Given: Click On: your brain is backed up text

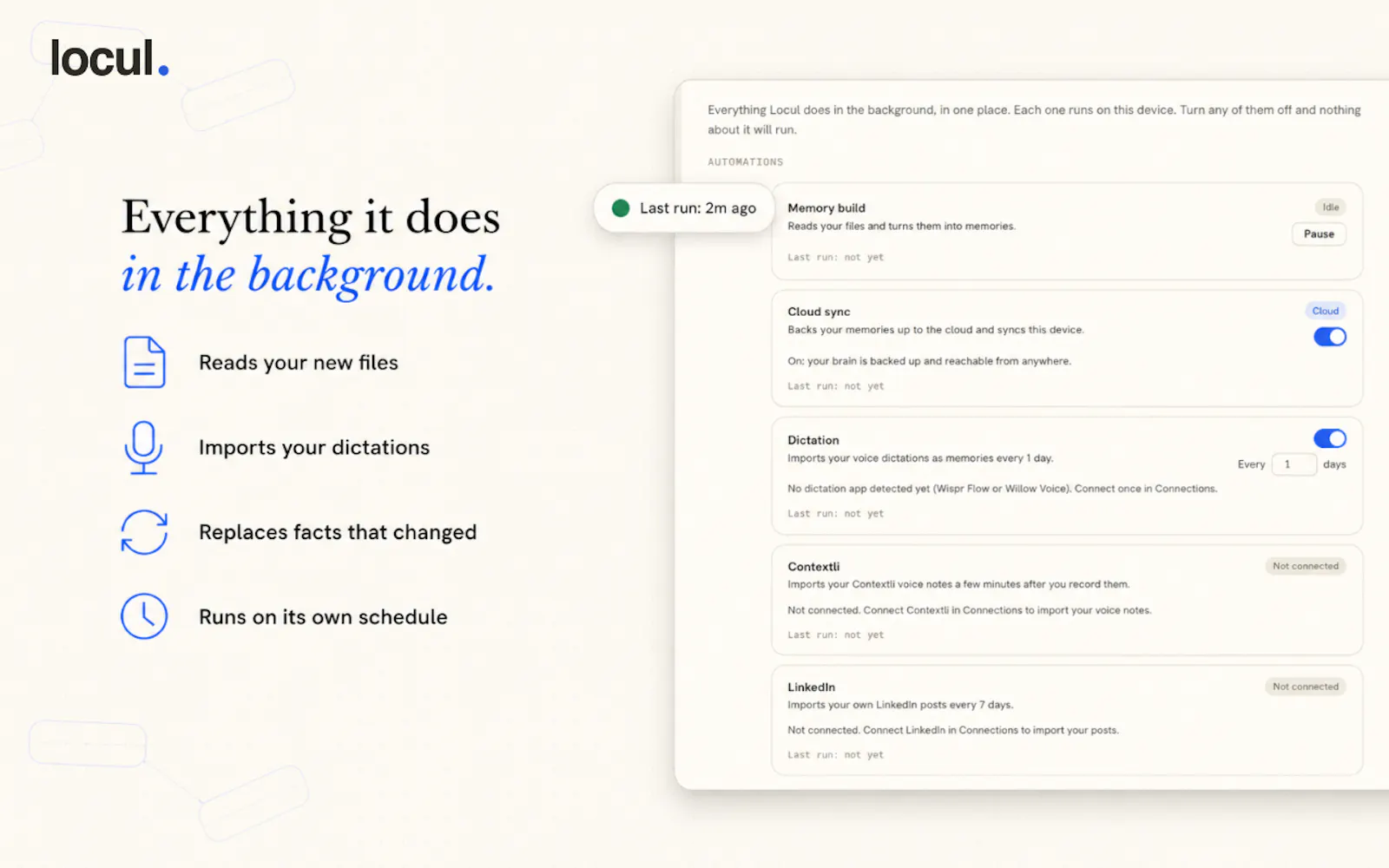Looking at the screenshot, I should 929,361.
